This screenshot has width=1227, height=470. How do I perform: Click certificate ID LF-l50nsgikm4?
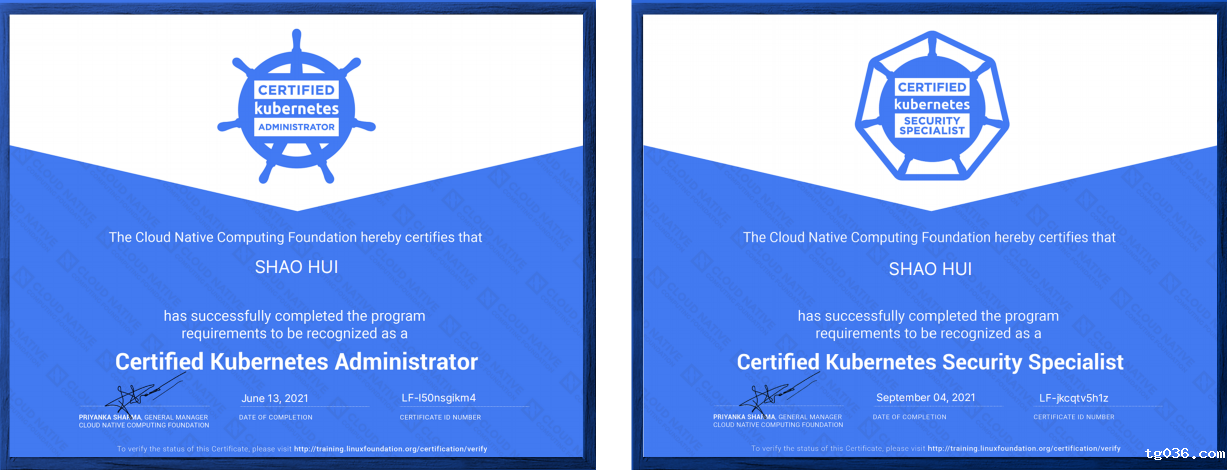pyautogui.click(x=439, y=398)
